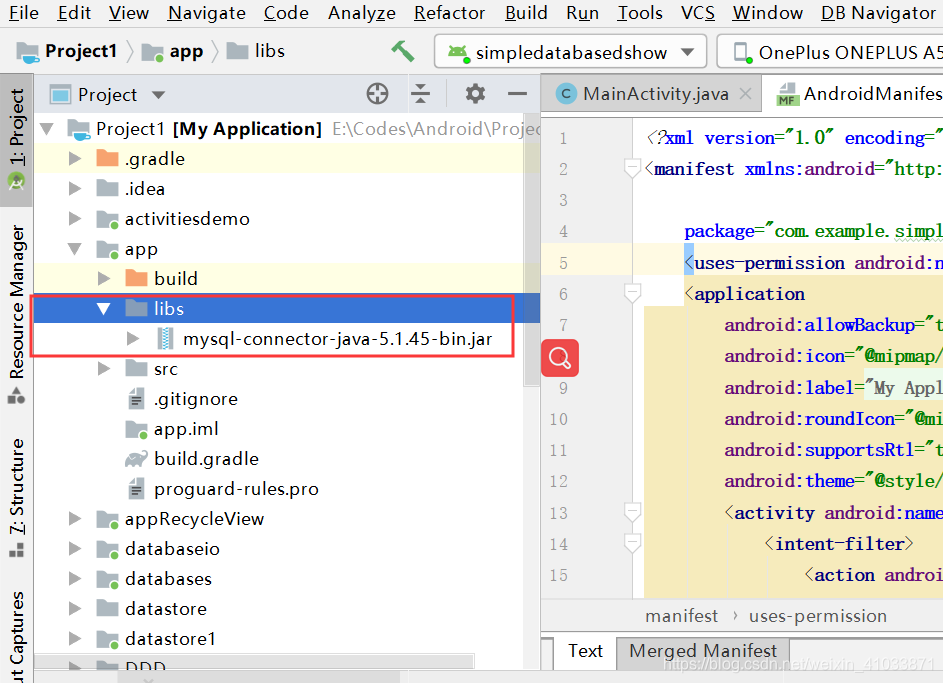The height and width of the screenshot is (683, 943).
Task: Click the locate/scroll-from-source target icon
Action: 378,94
